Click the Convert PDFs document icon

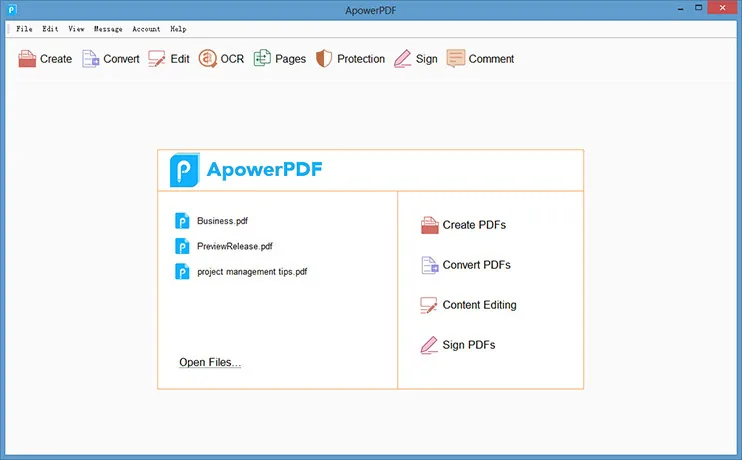pyautogui.click(x=430, y=265)
